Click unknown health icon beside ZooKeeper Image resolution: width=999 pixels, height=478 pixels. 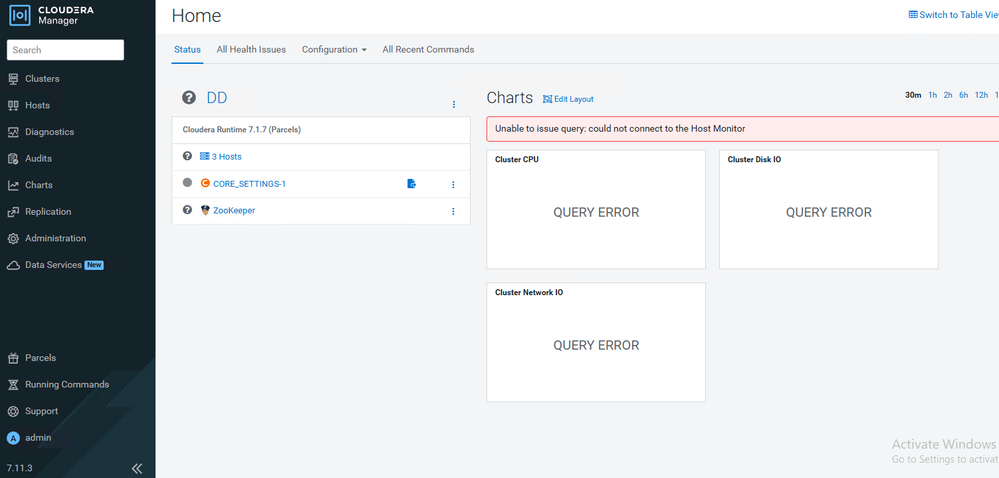187,210
